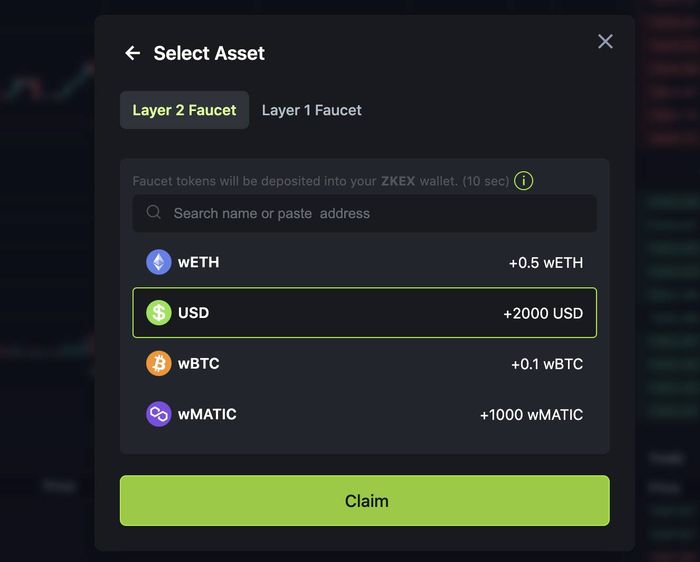Claim the selected faucet tokens
This screenshot has width=700, height=562.
coord(365,500)
